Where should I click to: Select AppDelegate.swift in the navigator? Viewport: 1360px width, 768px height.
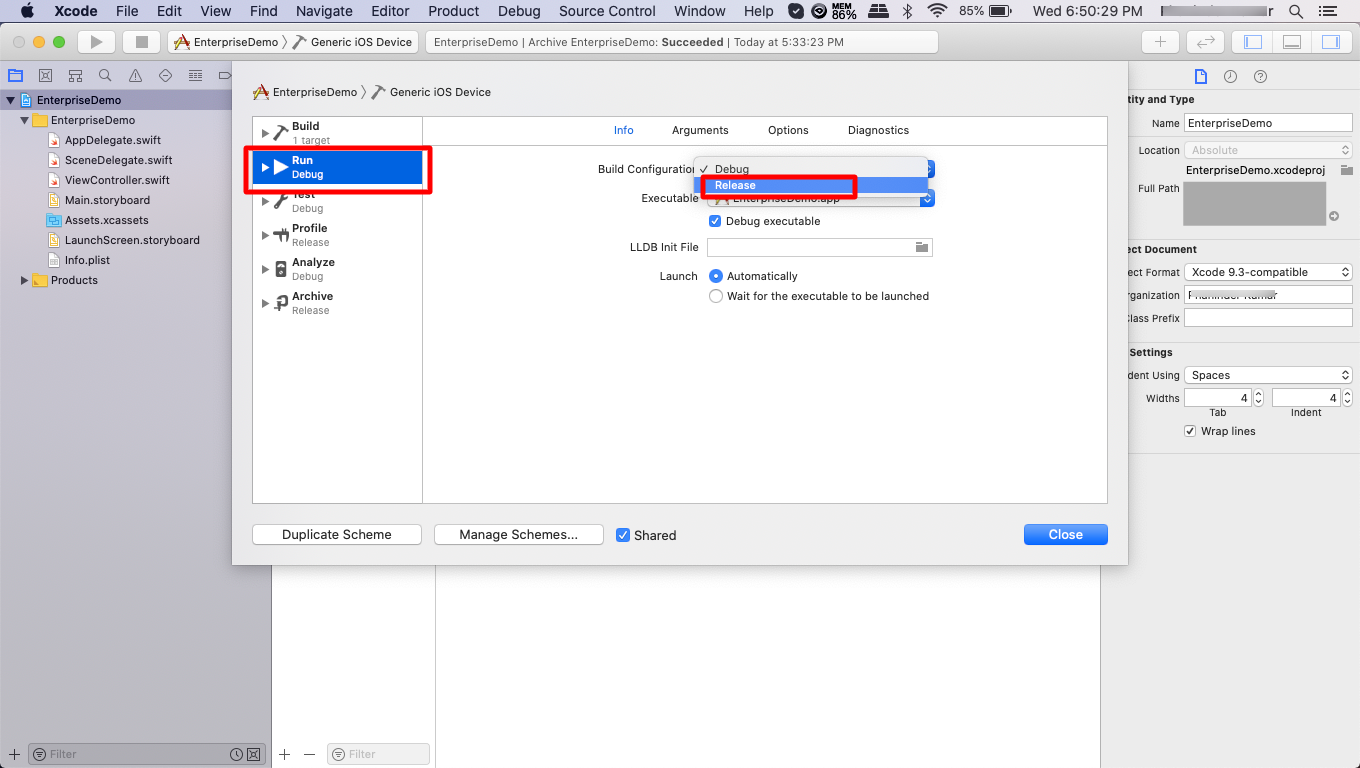coord(113,140)
